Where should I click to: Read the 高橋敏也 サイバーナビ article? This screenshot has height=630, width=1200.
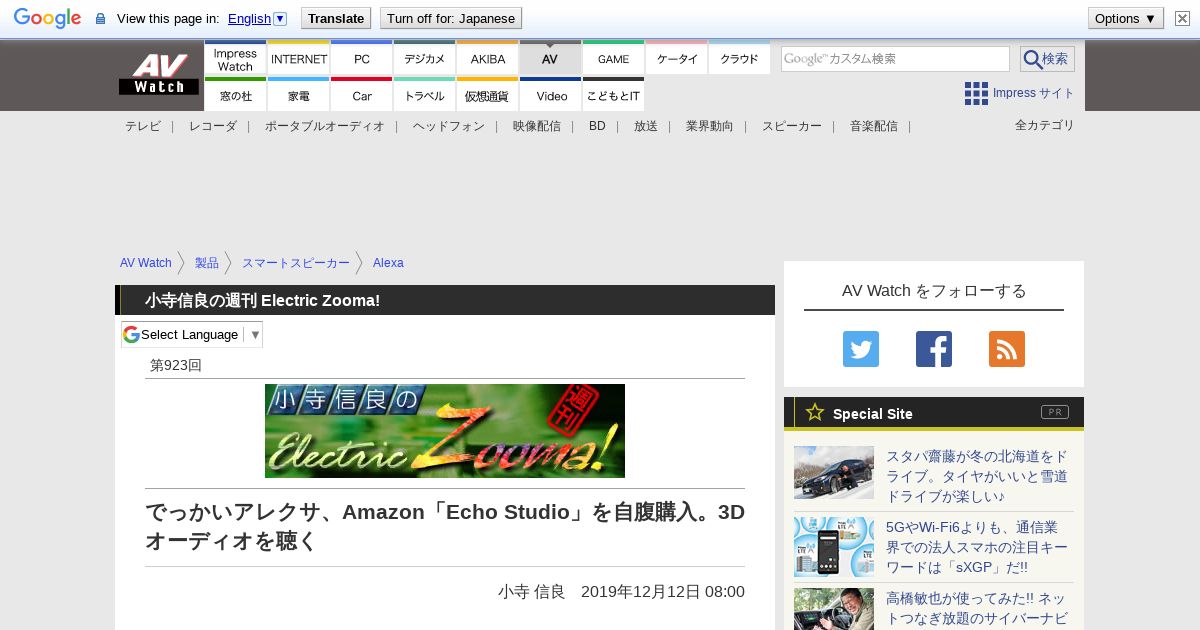(x=977, y=608)
